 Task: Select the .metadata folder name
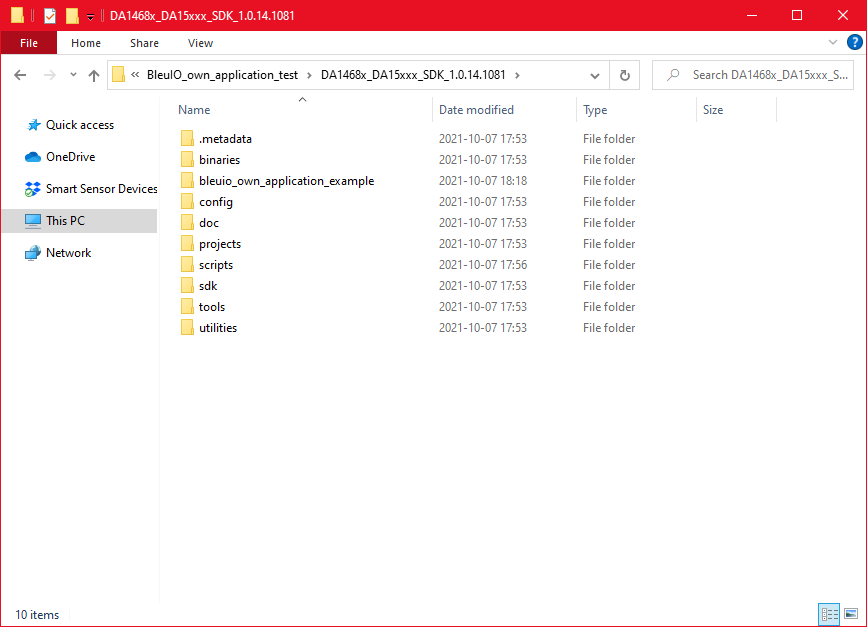point(225,139)
